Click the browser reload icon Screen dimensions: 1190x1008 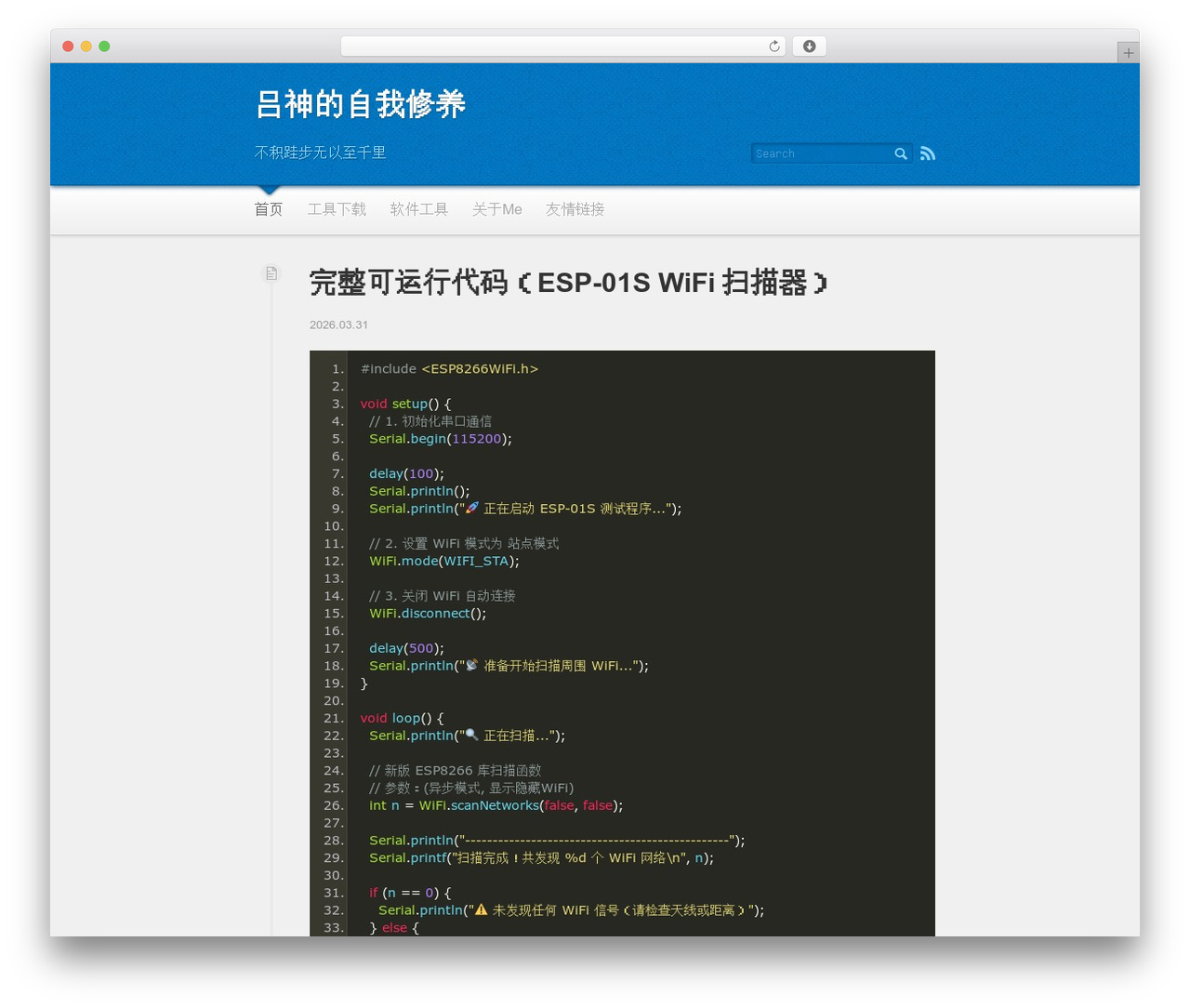pos(773,46)
